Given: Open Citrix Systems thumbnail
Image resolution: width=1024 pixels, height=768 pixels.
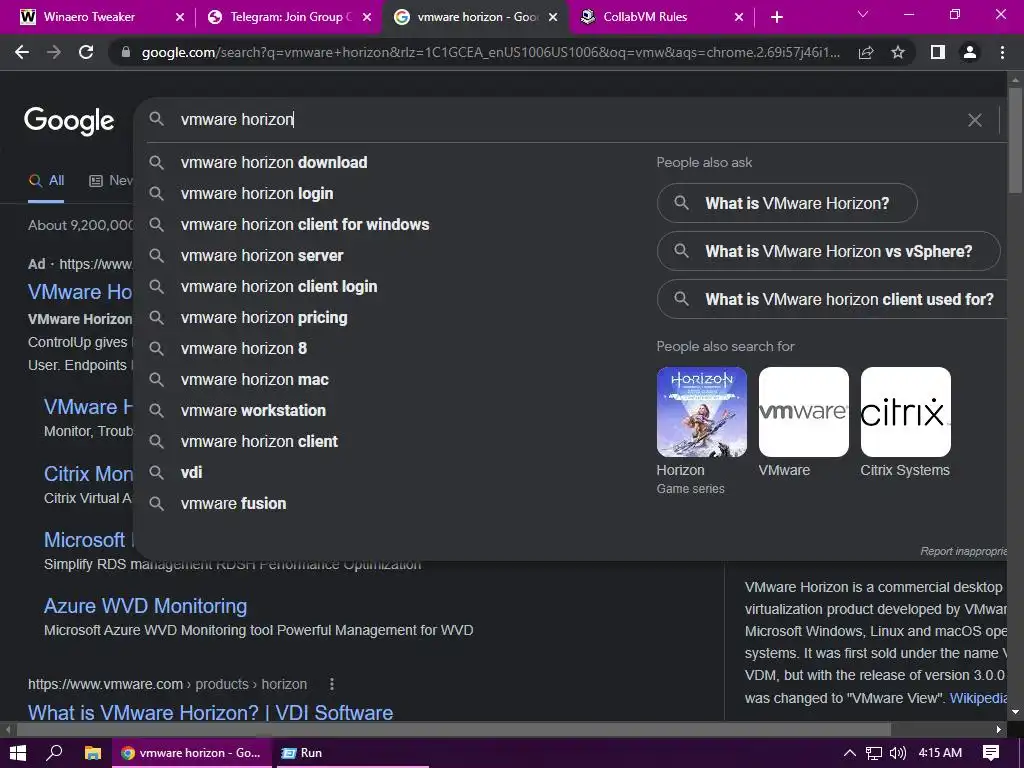Looking at the screenshot, I should click(x=905, y=412).
